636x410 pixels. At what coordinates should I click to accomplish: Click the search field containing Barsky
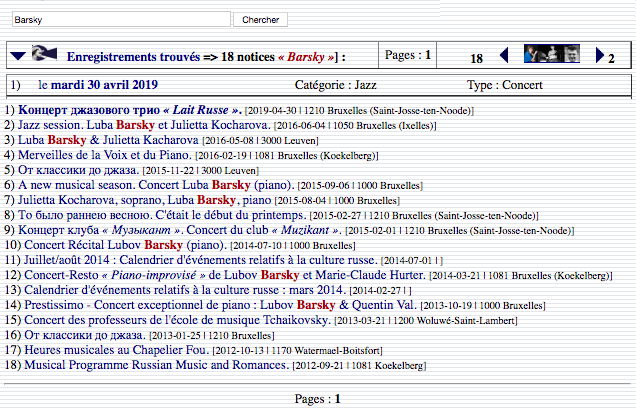121,19
